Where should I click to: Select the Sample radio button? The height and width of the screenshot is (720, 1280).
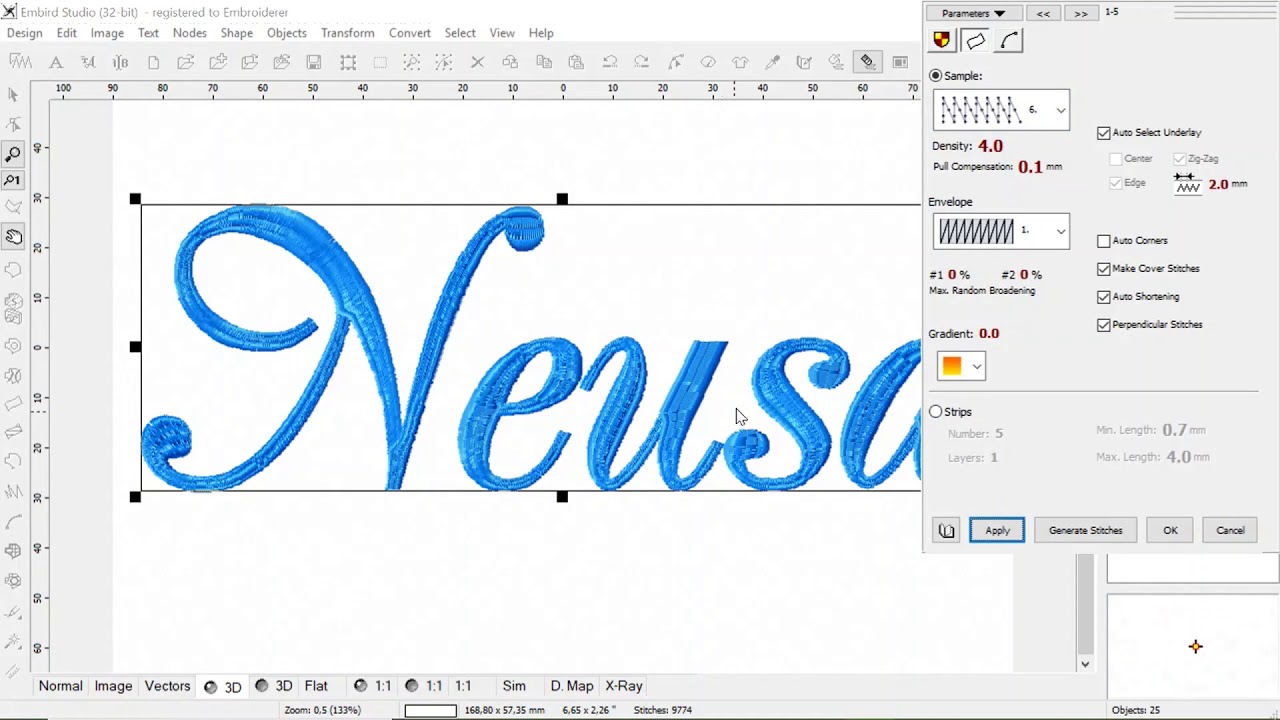point(935,76)
